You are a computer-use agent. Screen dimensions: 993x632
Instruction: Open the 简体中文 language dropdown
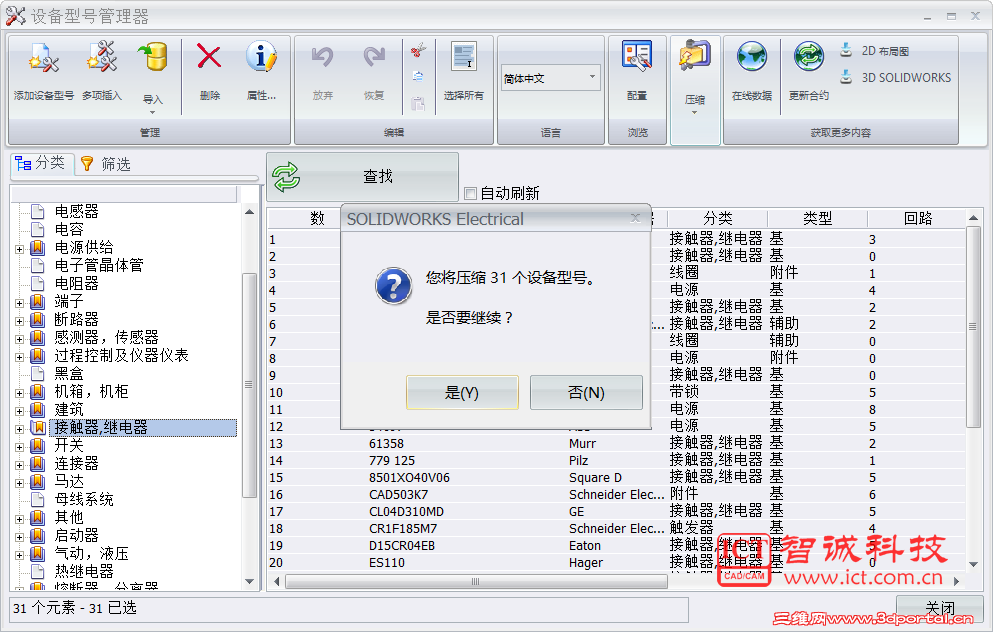point(592,78)
